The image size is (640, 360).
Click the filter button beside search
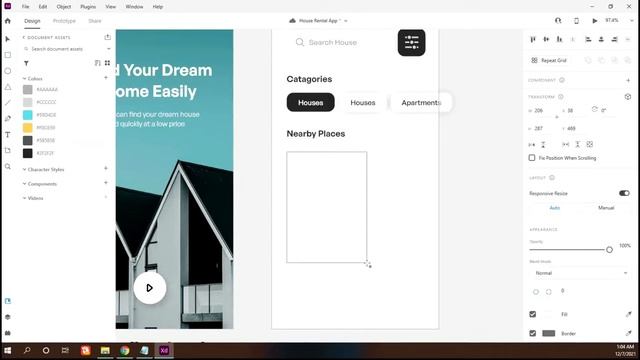point(411,42)
